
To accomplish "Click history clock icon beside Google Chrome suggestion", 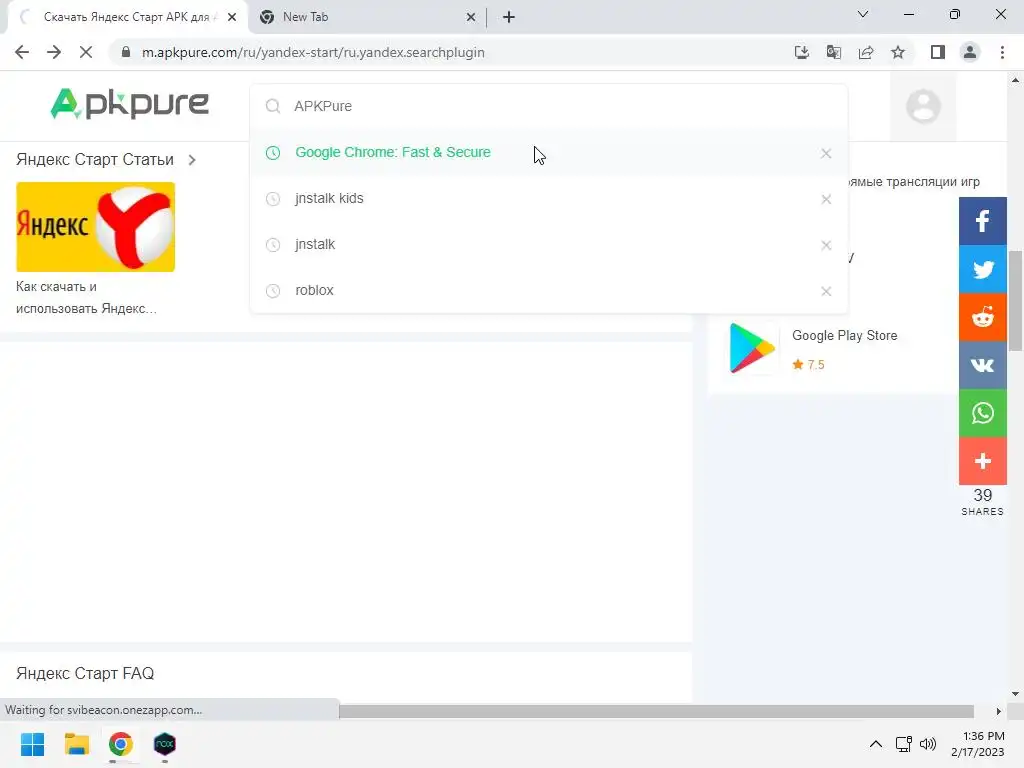I will [273, 153].
